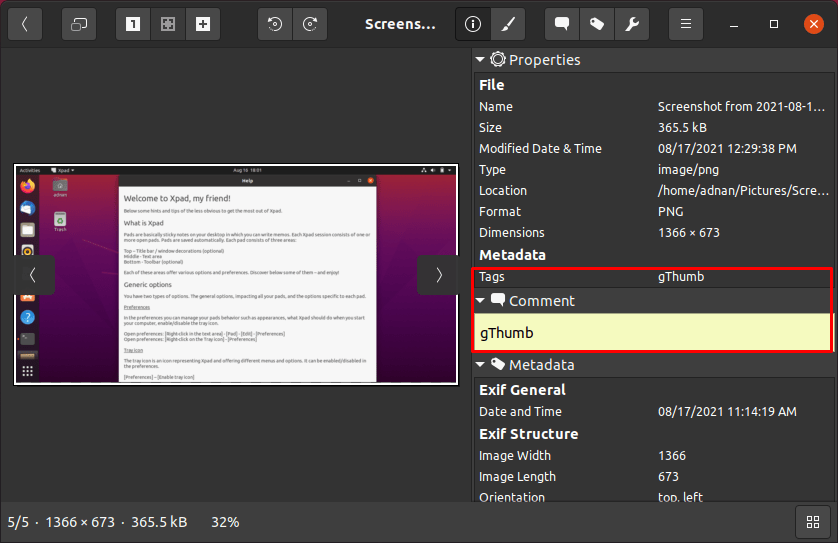
Task: Set zoom to actual size 1:1
Action: click(133, 24)
